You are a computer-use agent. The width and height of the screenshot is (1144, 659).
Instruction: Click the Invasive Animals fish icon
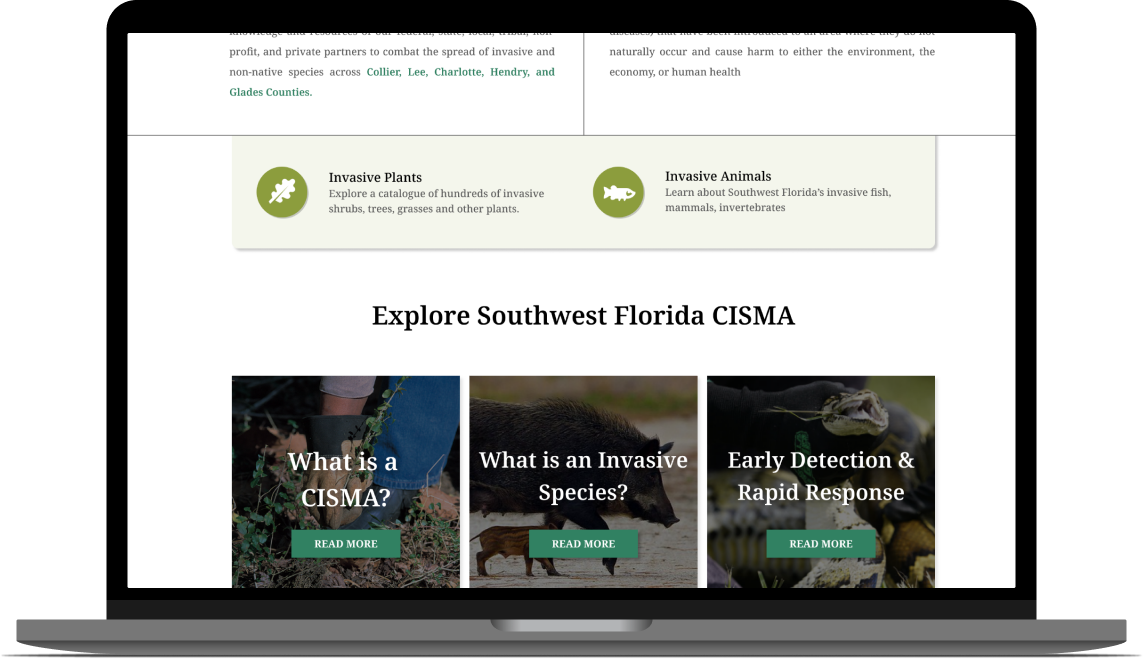[x=618, y=191]
